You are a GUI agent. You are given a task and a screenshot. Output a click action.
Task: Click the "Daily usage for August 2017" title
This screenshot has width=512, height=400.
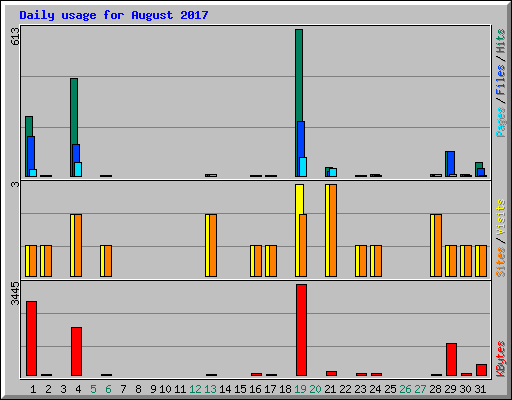click(114, 15)
